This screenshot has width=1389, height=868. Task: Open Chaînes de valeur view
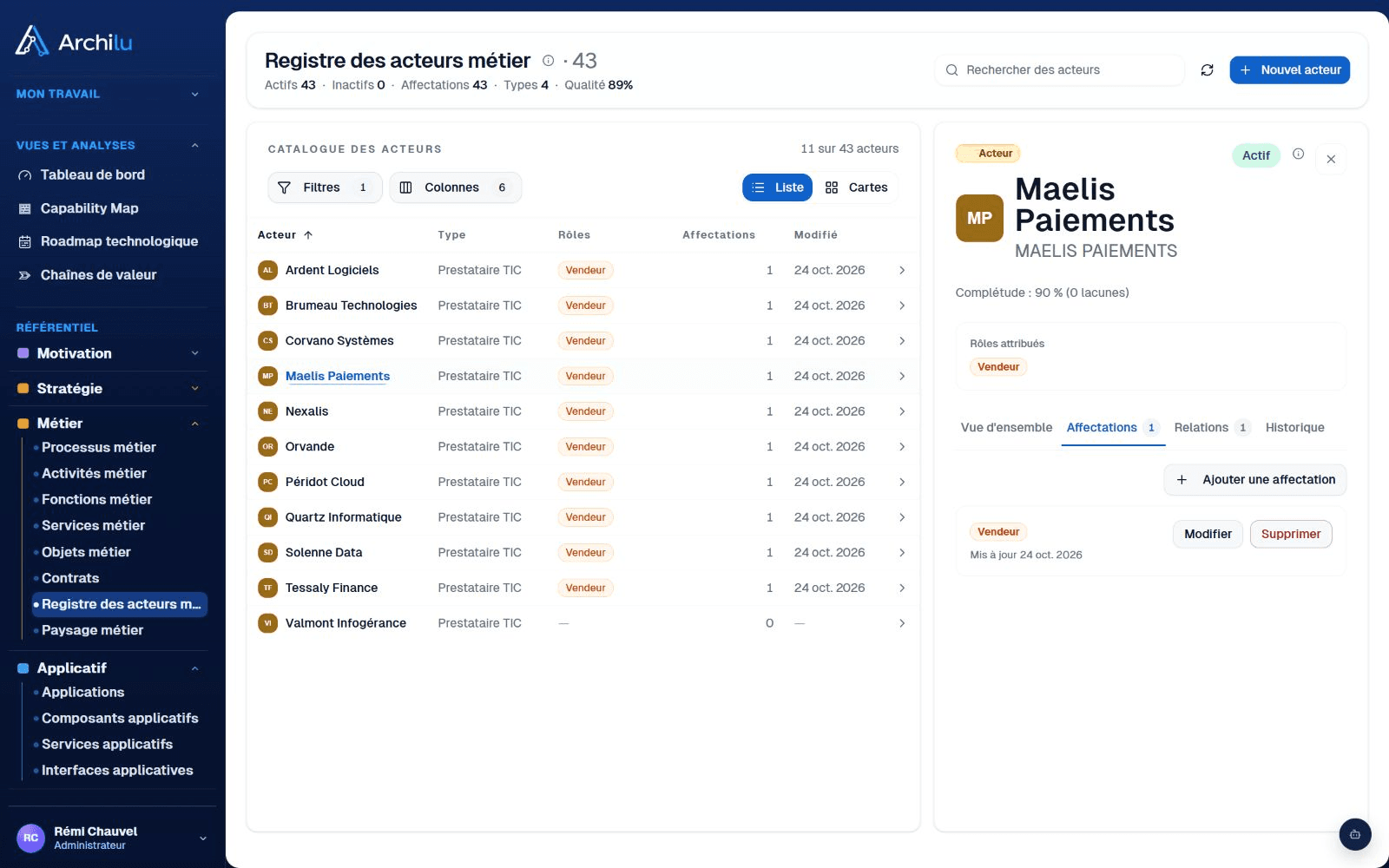[x=98, y=275]
